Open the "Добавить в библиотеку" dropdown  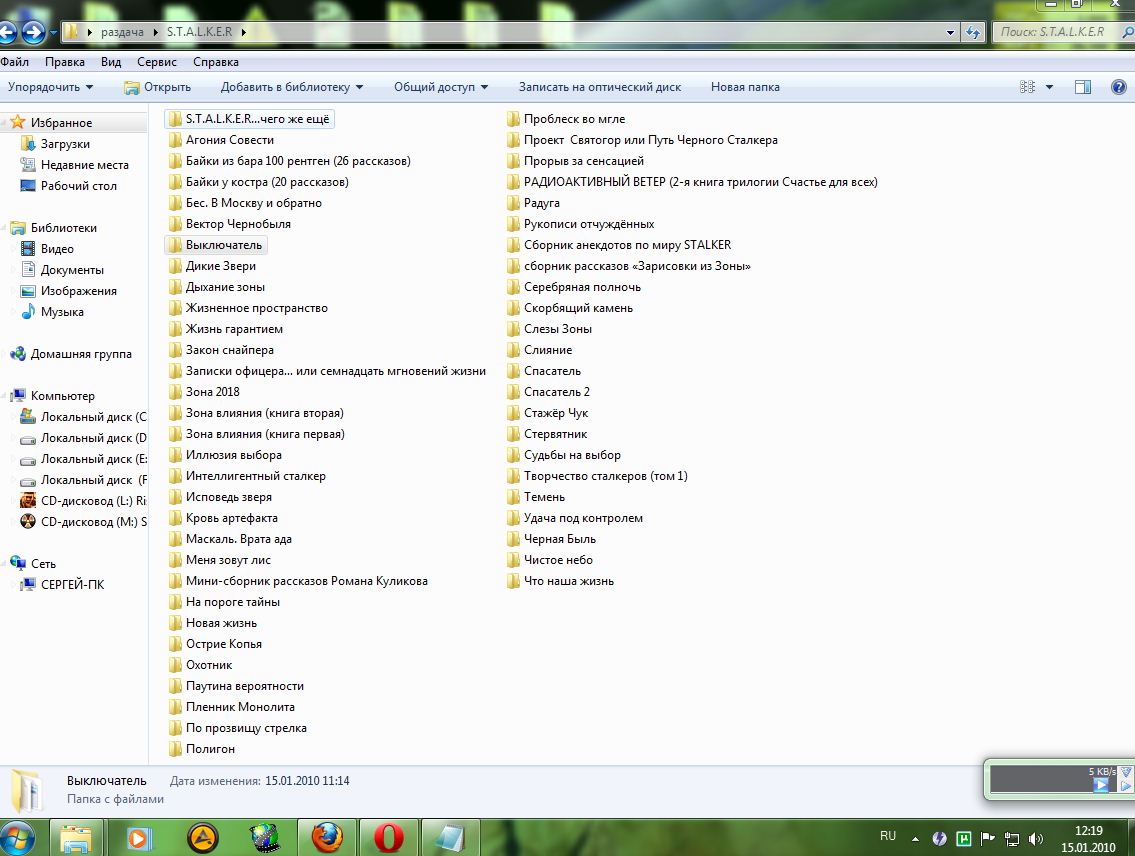click(291, 87)
